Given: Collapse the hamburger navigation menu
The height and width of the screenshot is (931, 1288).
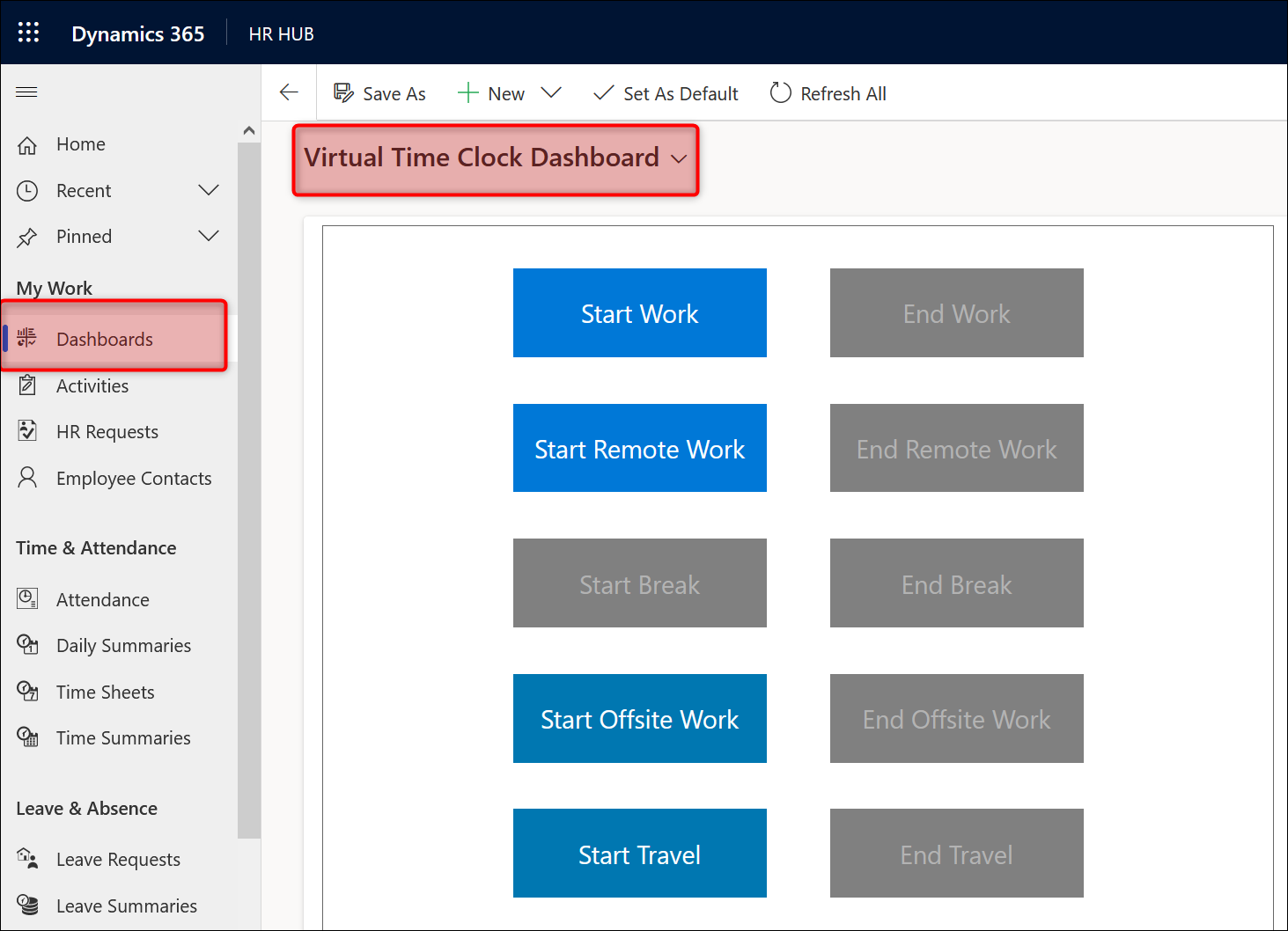Looking at the screenshot, I should tap(26, 92).
